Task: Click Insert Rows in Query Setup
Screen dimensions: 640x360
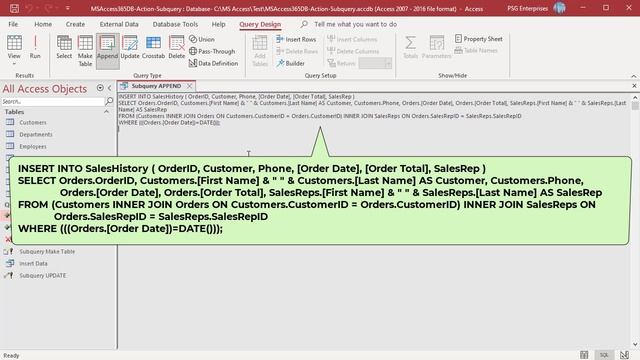Action: point(296,39)
